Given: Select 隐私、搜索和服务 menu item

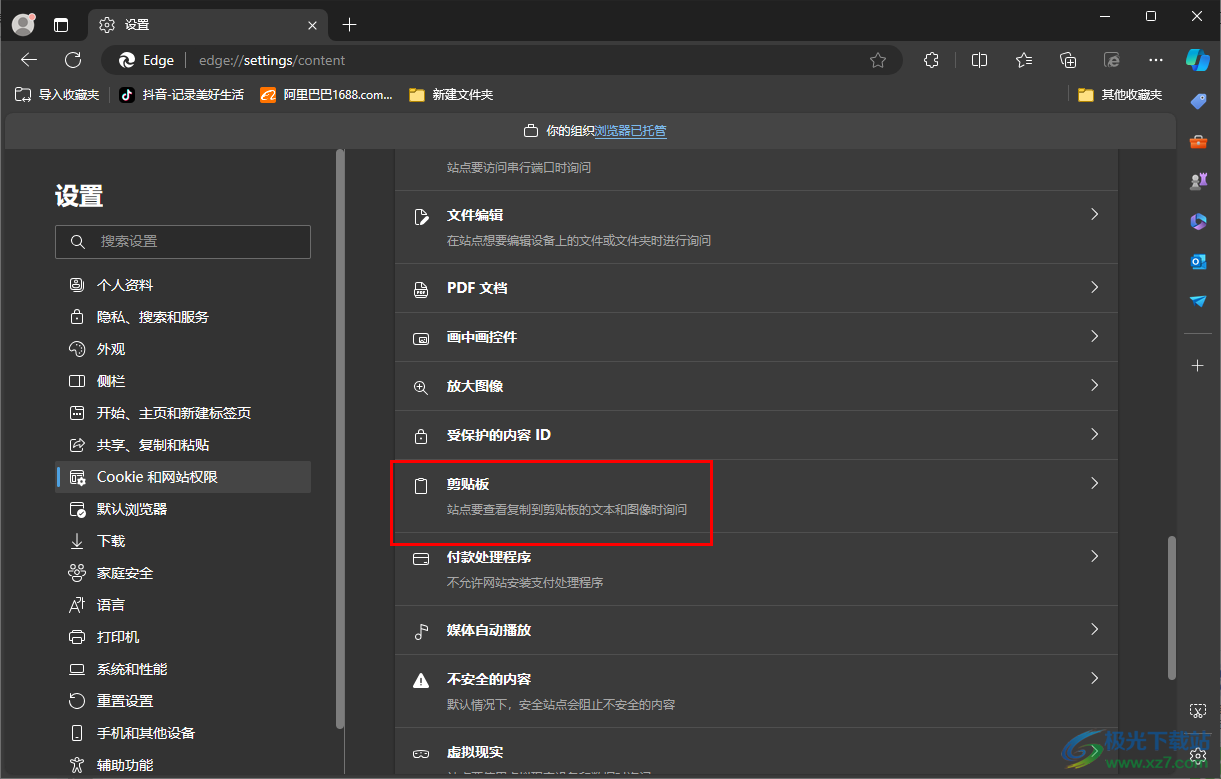Looking at the screenshot, I should [x=183, y=317].
